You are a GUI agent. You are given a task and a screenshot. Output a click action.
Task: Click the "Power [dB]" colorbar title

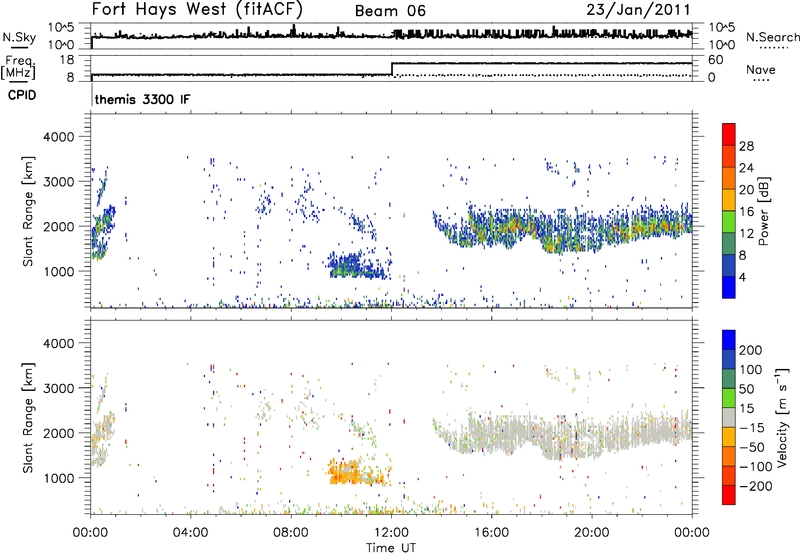[763, 211]
